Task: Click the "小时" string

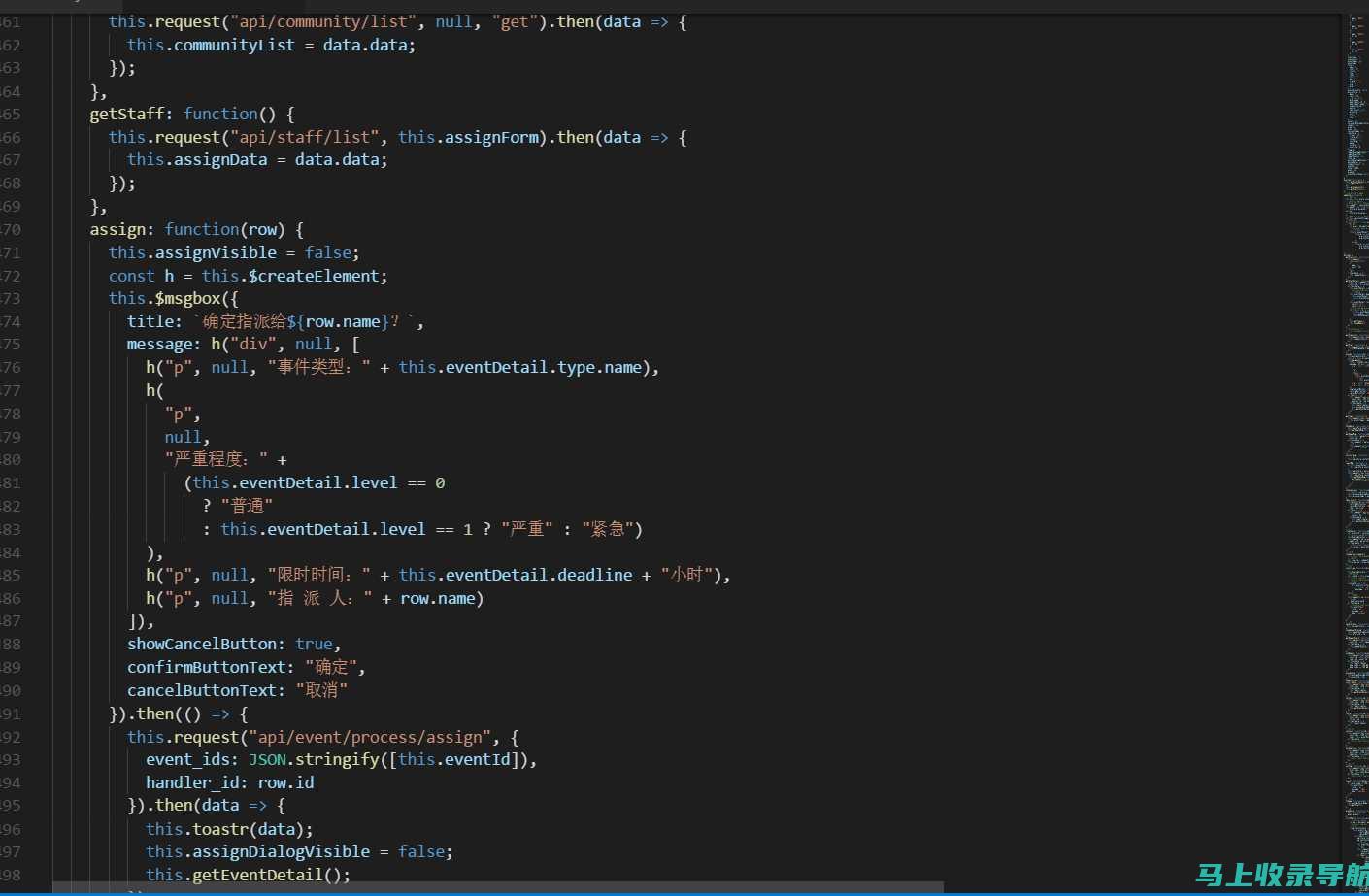Action: click(687, 575)
